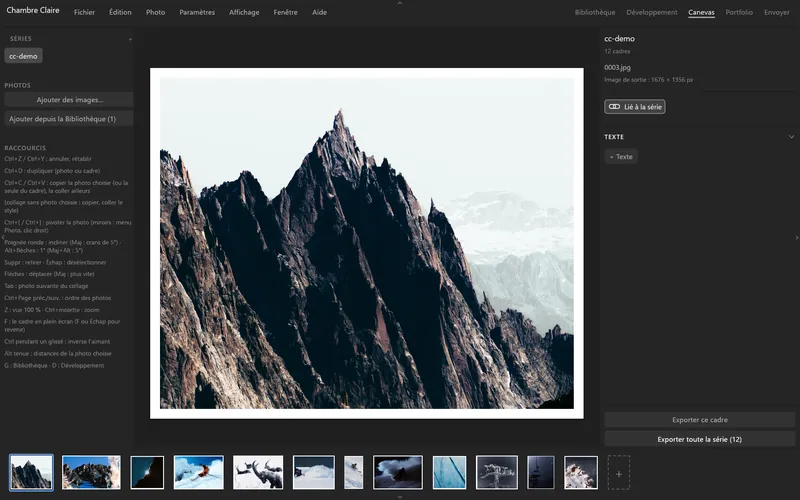Screen dimensions: 800x500
Task: Open the Fenêtre menu
Action: (285, 12)
